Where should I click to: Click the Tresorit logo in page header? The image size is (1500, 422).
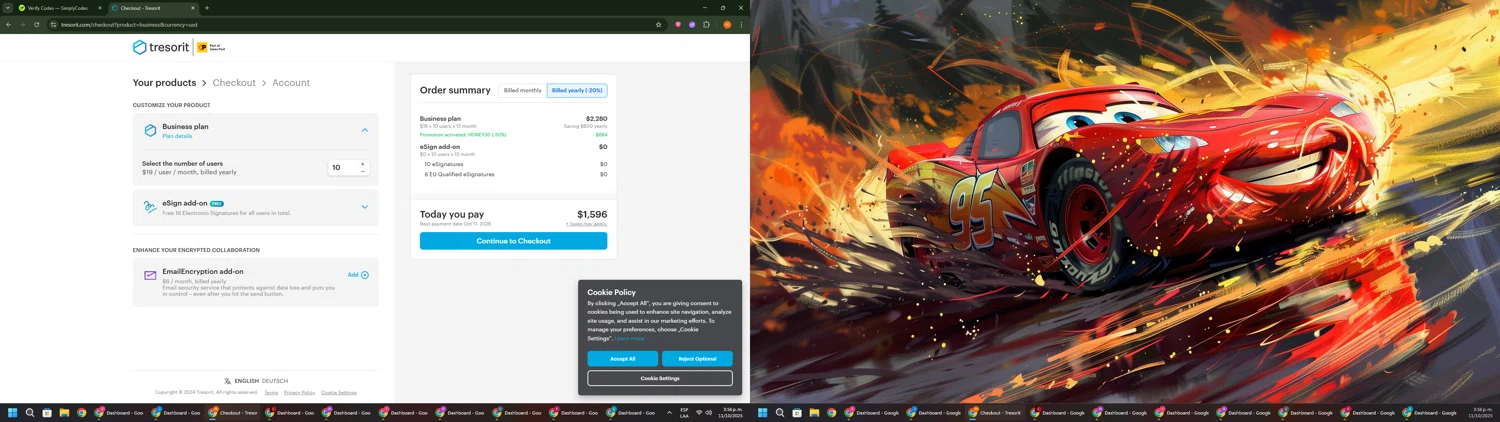161,47
